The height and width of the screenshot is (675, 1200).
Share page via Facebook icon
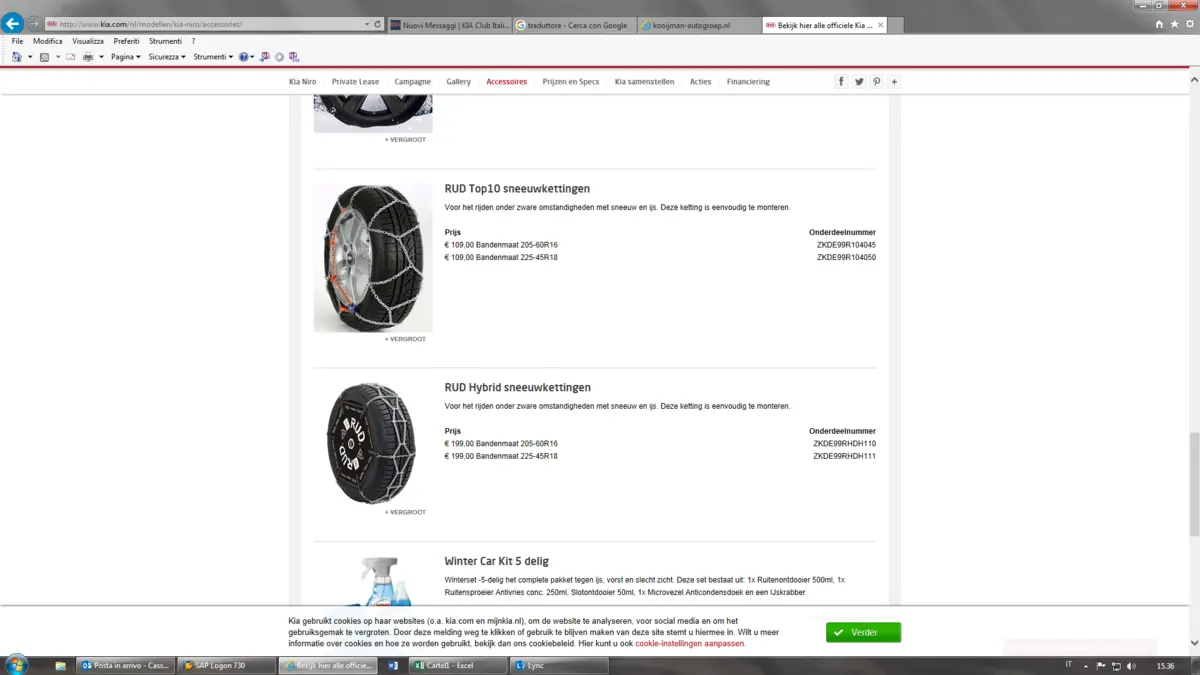tap(841, 82)
